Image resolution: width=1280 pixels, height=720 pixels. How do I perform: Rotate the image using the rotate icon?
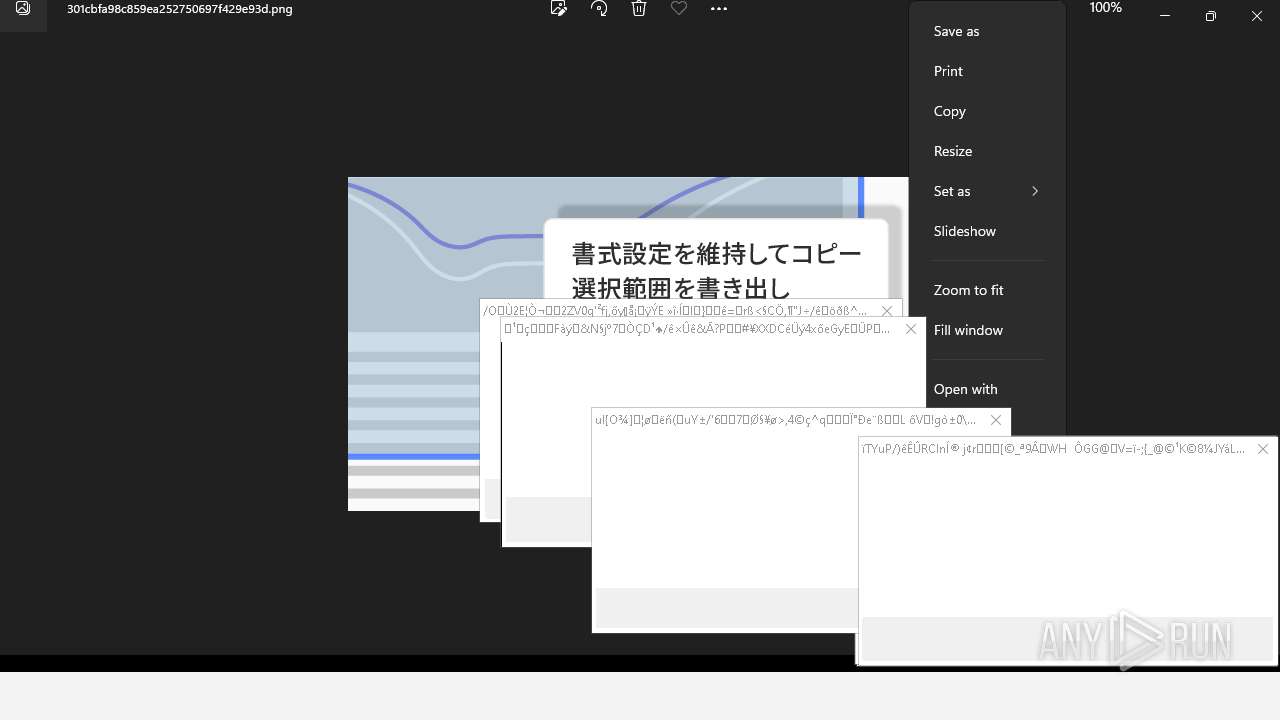599,9
